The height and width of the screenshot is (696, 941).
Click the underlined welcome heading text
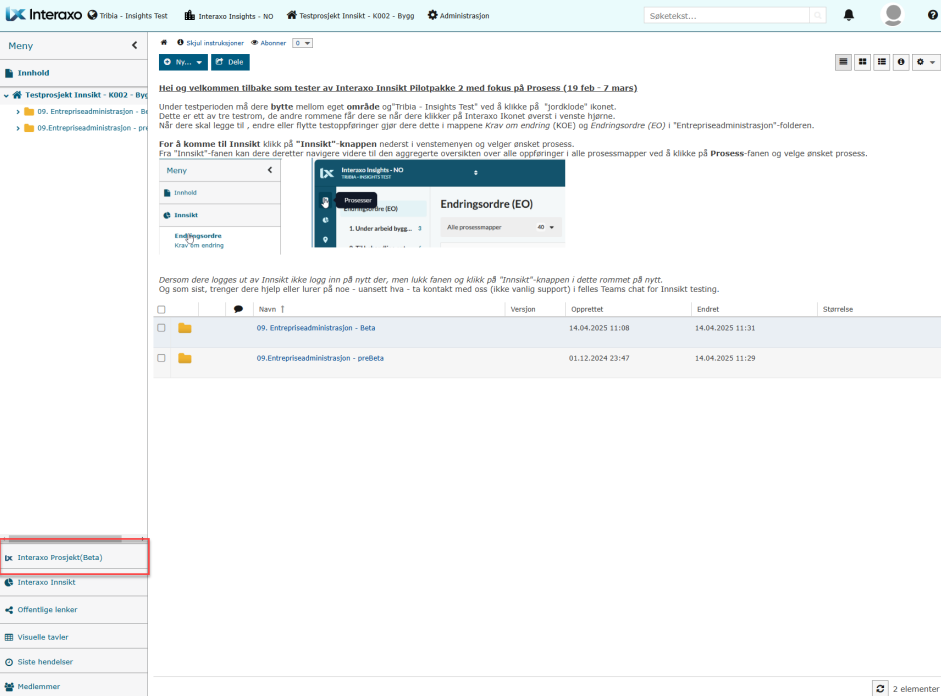pyautogui.click(x=398, y=88)
